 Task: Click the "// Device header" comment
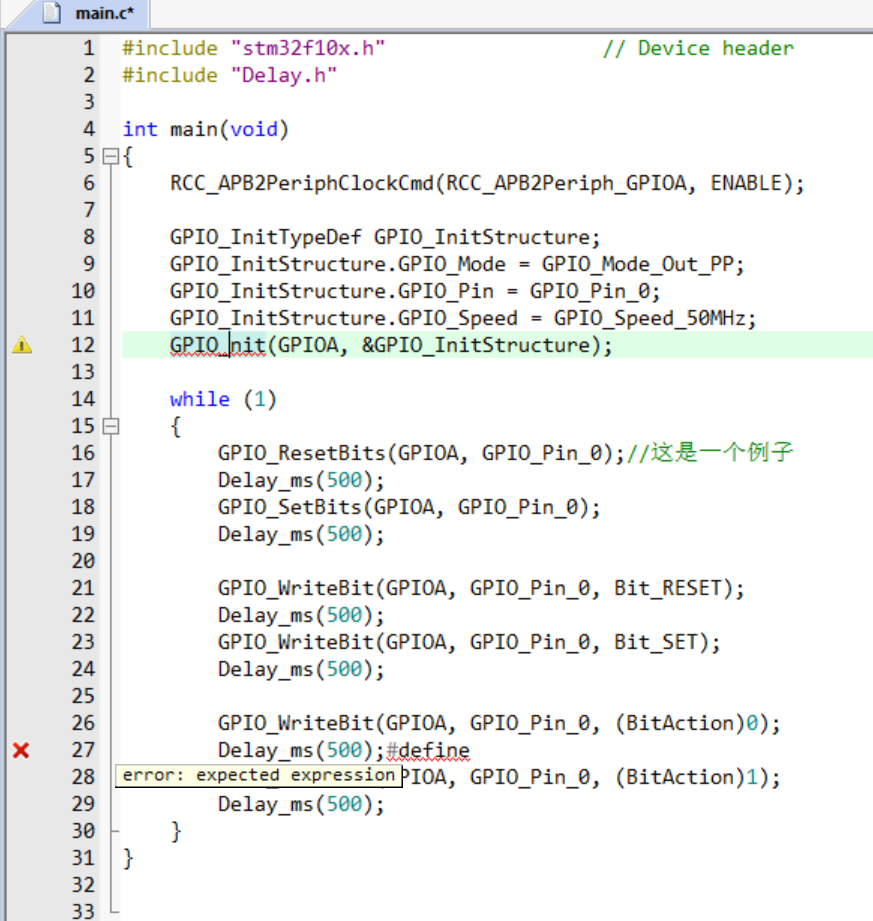(x=698, y=48)
